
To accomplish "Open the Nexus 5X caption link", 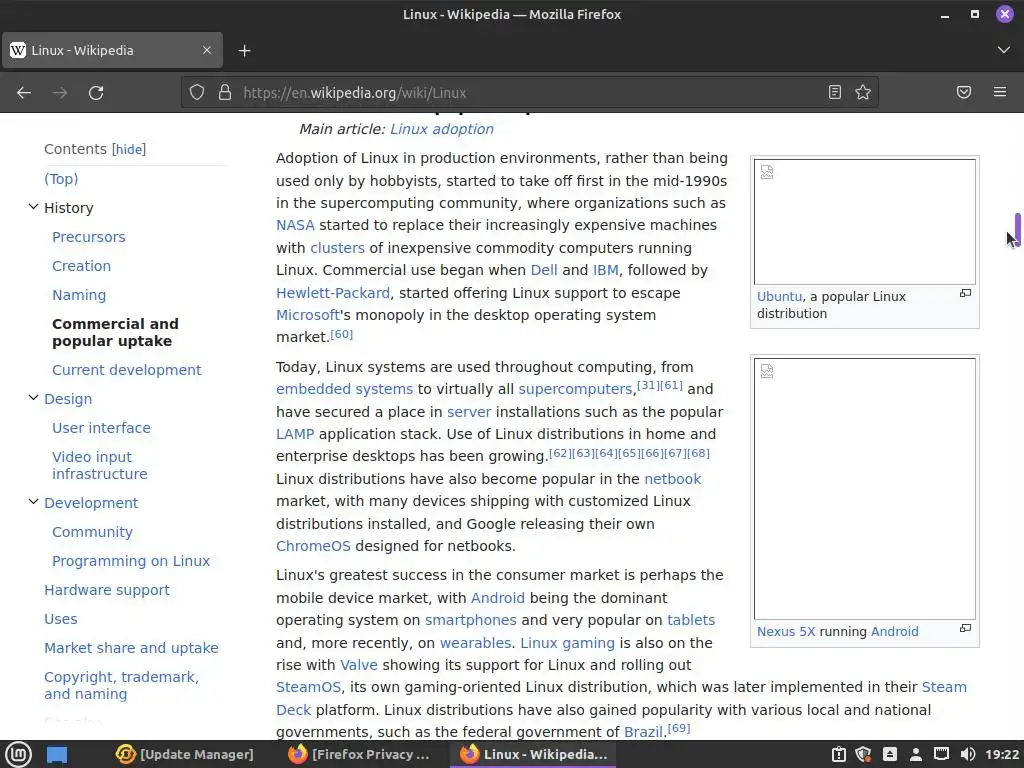I will point(786,632).
